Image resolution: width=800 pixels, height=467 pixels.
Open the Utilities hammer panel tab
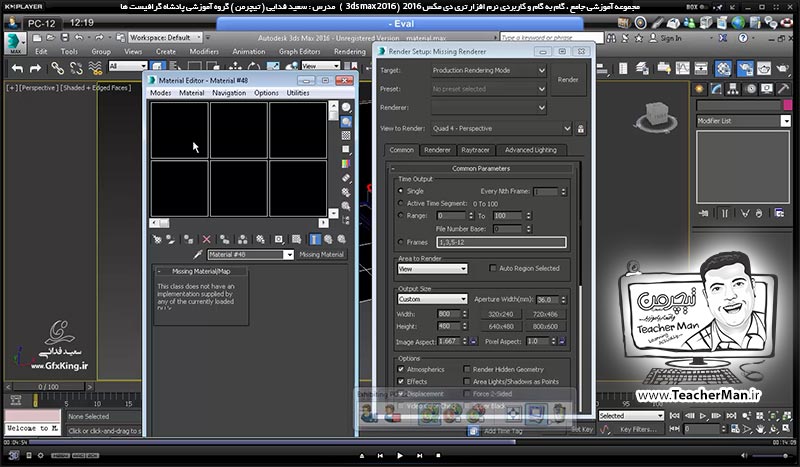(x=783, y=89)
